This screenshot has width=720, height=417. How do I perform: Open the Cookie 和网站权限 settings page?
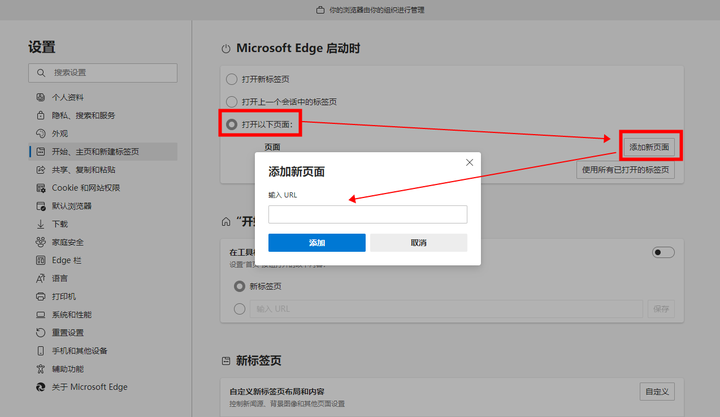[x=103, y=188]
